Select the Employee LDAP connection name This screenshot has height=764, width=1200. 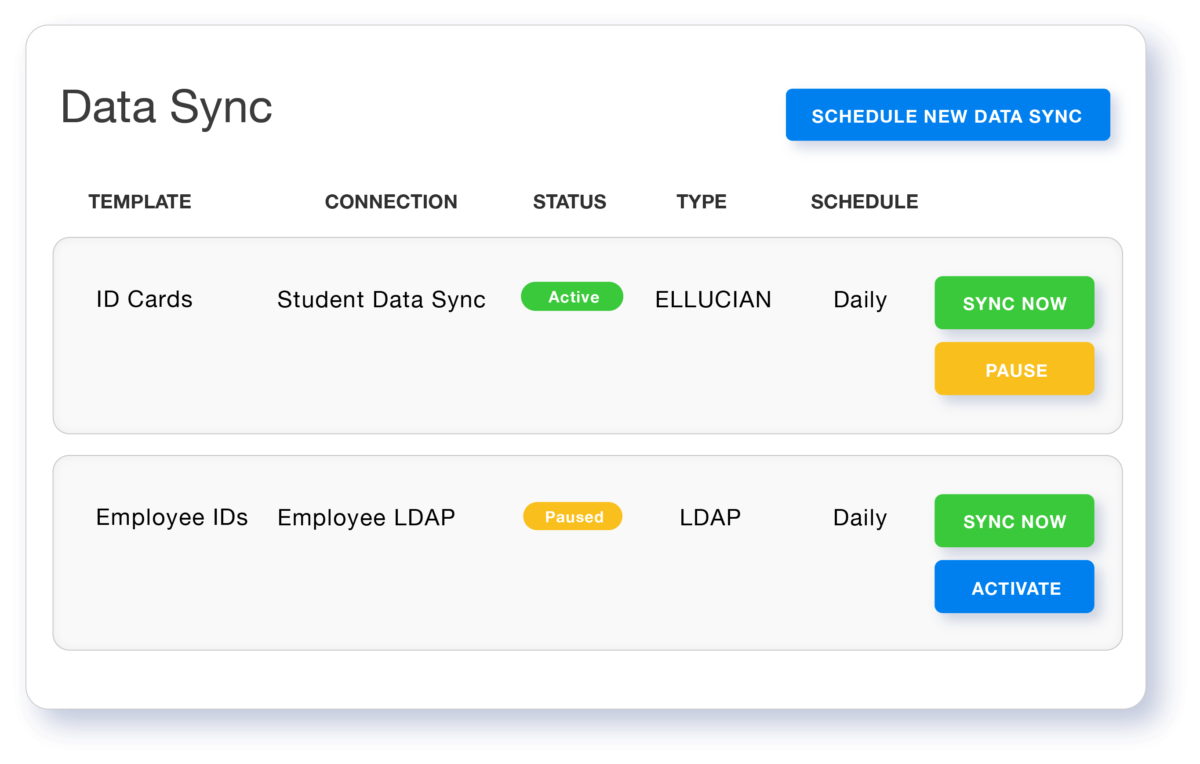(x=366, y=518)
